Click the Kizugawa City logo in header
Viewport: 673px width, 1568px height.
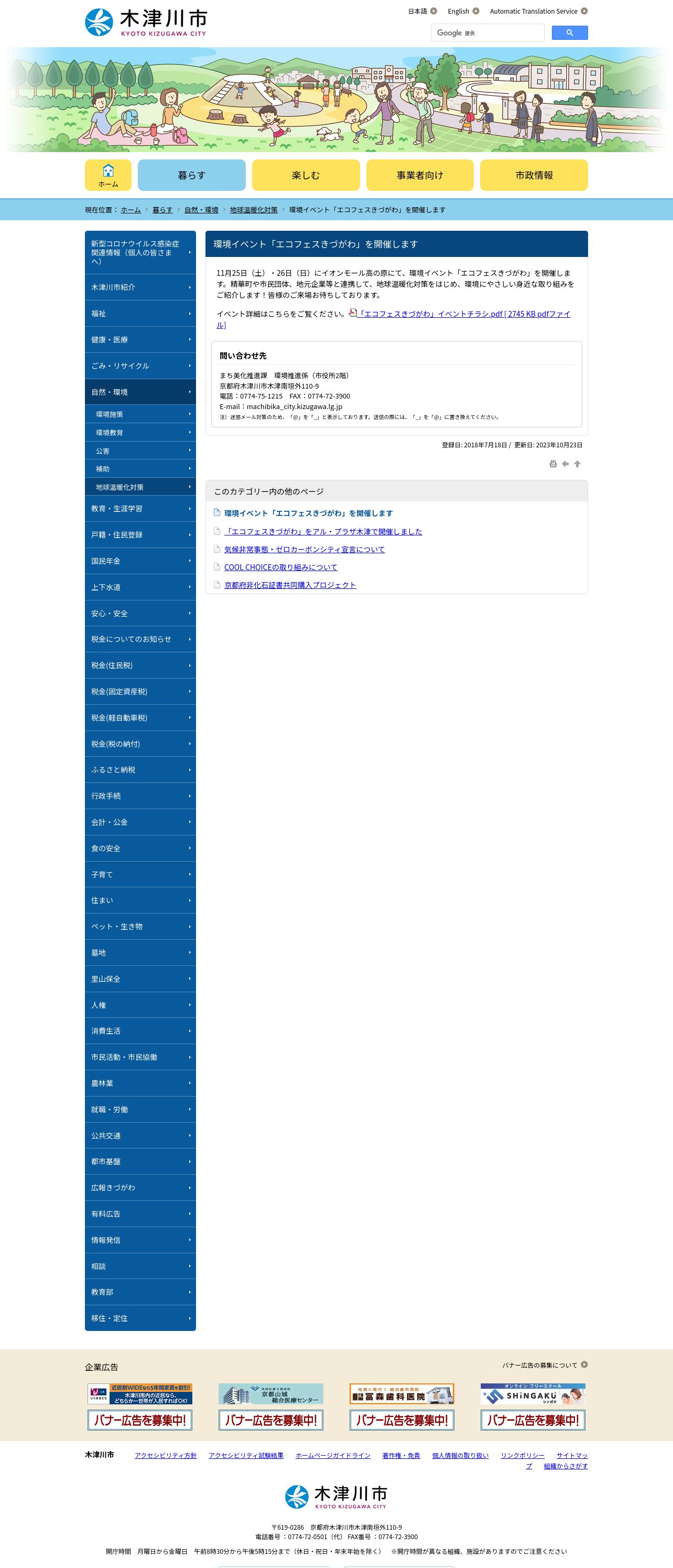tap(146, 23)
